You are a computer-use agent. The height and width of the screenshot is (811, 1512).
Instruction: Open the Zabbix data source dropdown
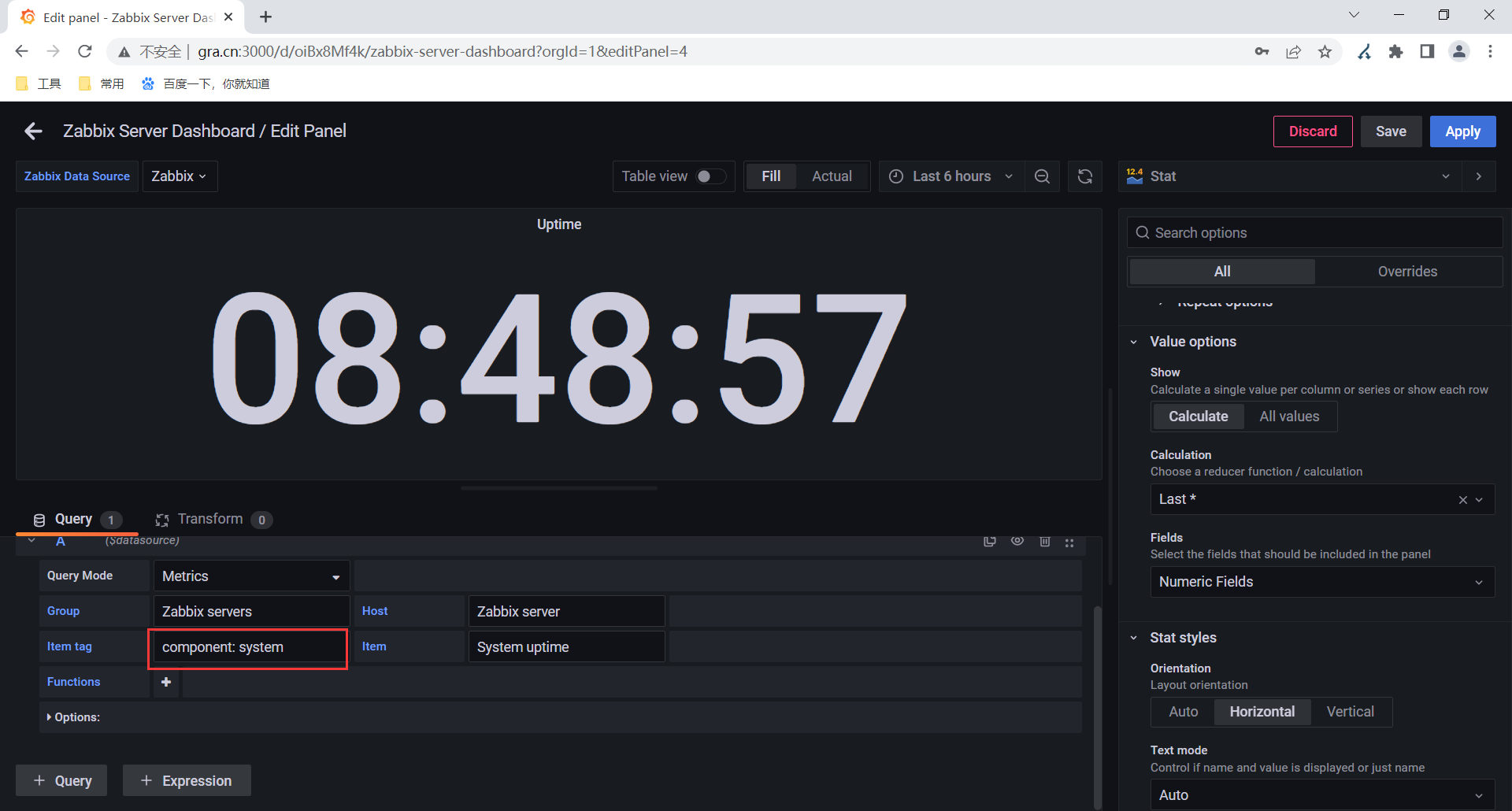(x=180, y=176)
